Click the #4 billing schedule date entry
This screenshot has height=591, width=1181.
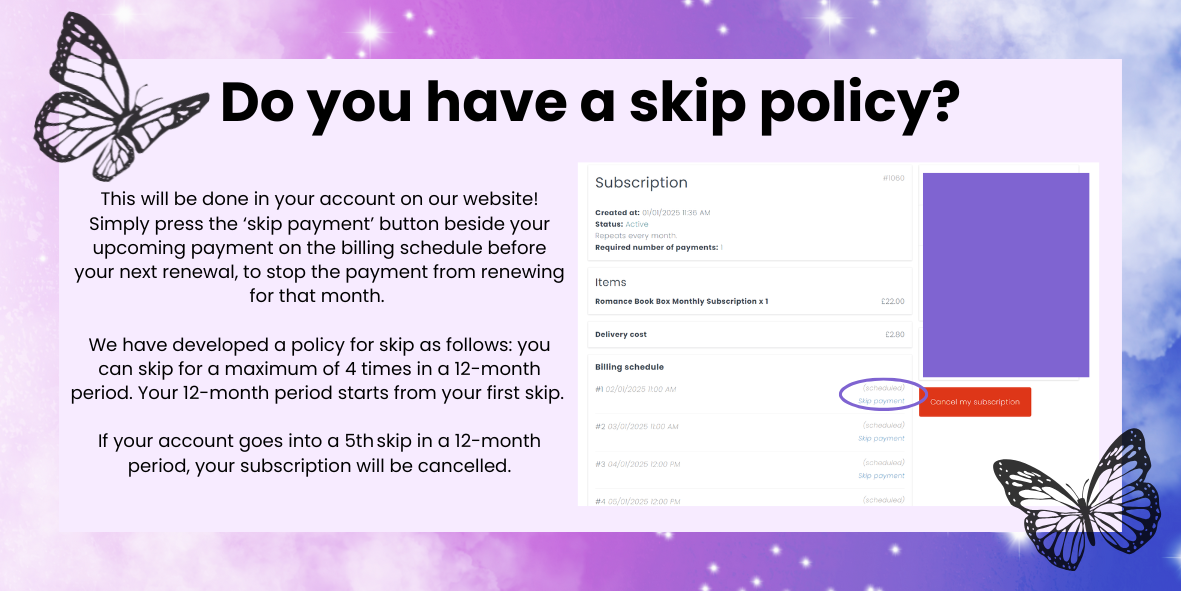(638, 501)
